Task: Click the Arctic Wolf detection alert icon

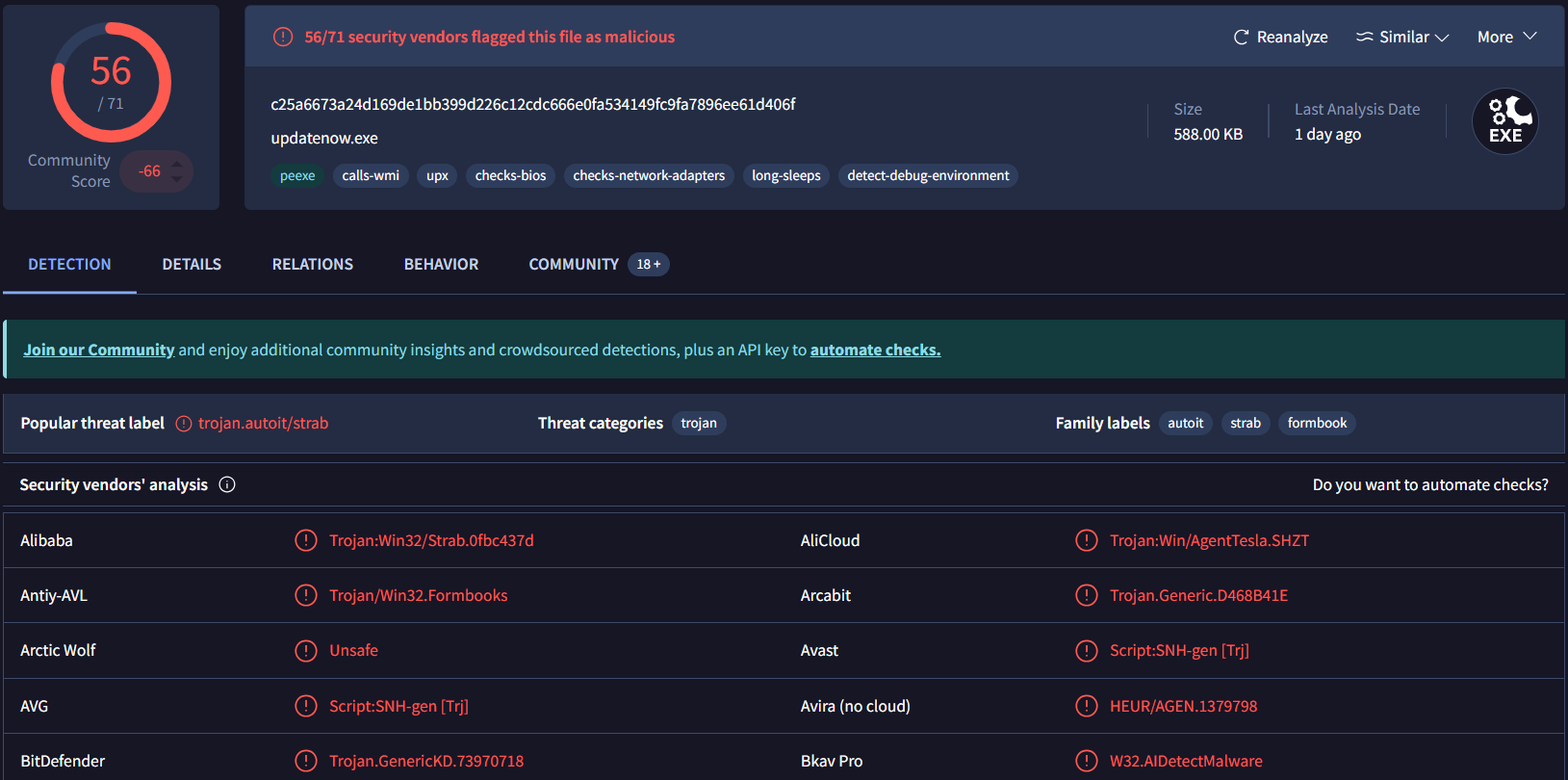Action: pyautogui.click(x=305, y=651)
